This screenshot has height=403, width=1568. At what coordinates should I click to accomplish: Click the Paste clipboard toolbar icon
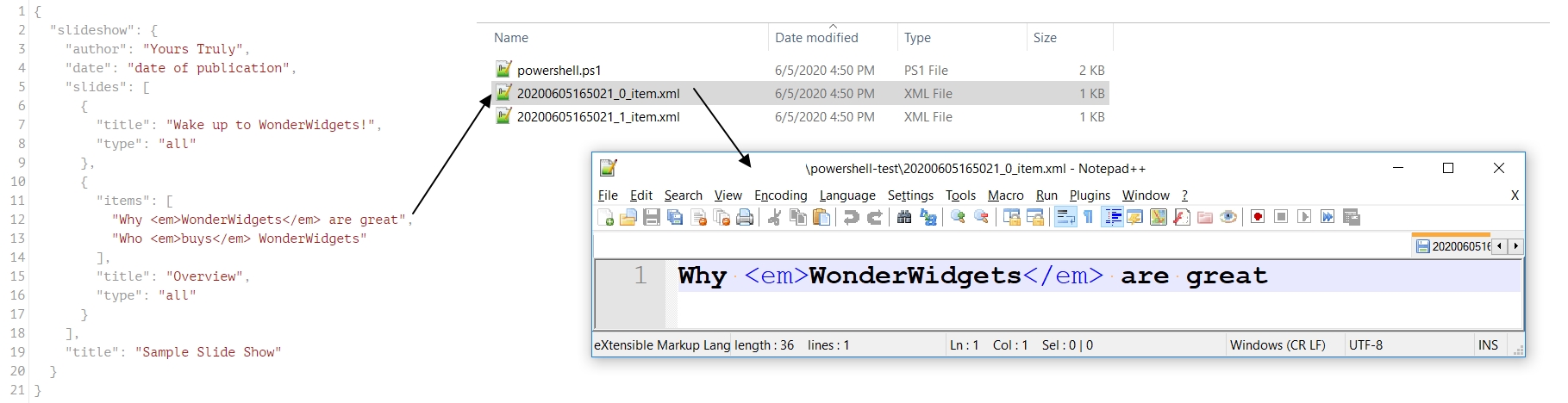tap(821, 217)
